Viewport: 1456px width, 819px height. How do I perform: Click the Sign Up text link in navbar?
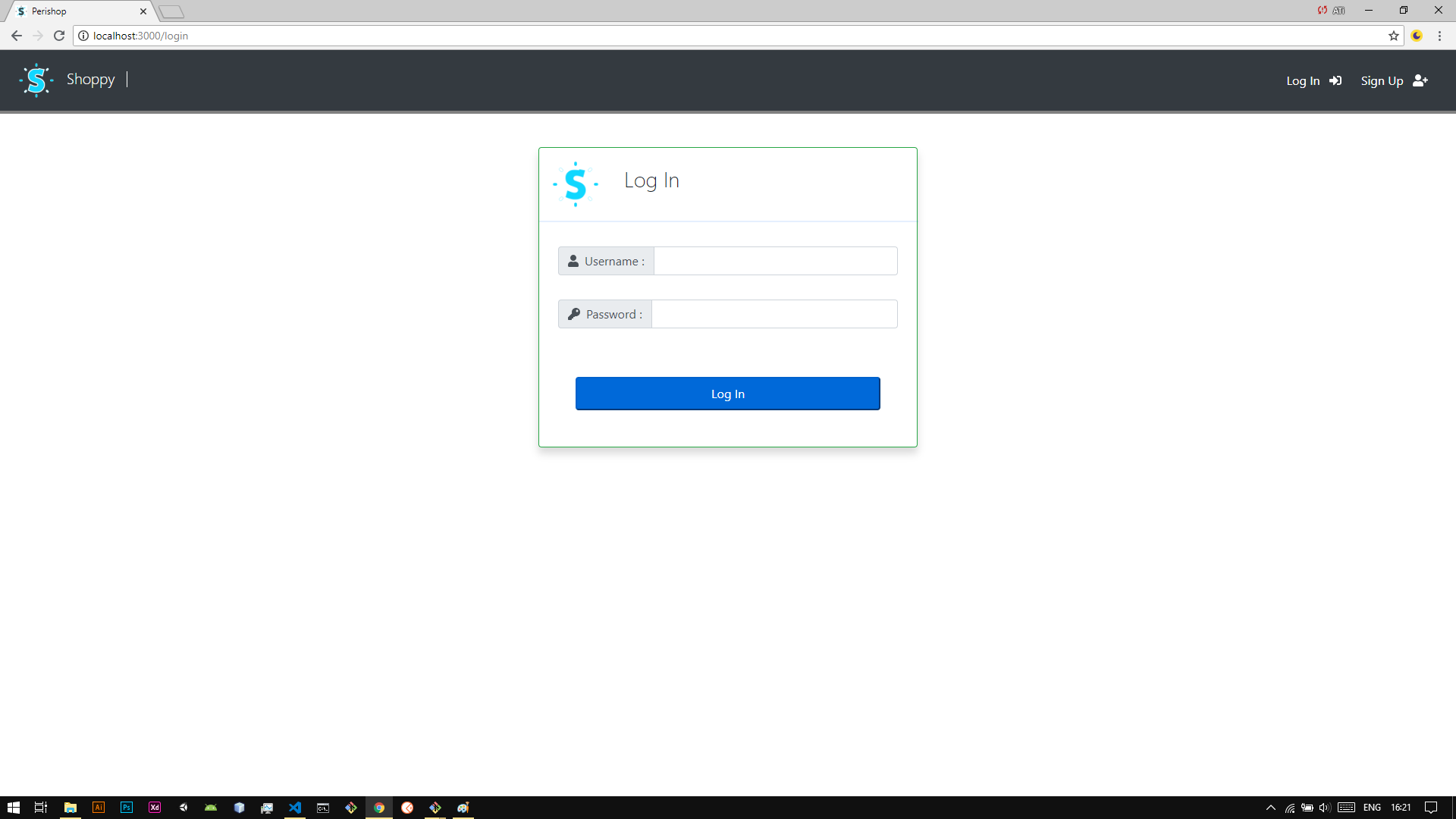point(1383,80)
